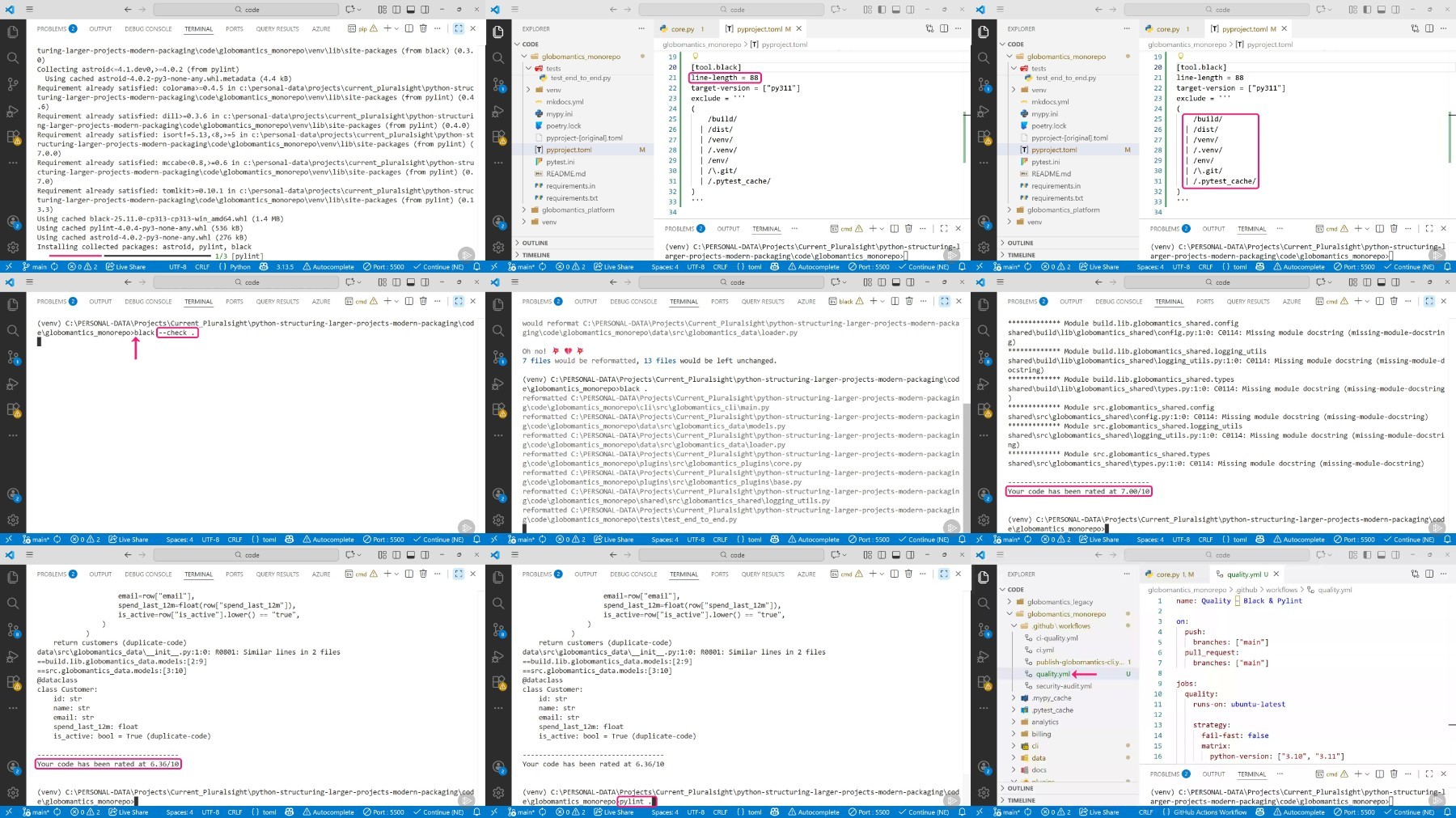
Task: Click Copilot status icon in black --check status bar
Action: coord(290,539)
